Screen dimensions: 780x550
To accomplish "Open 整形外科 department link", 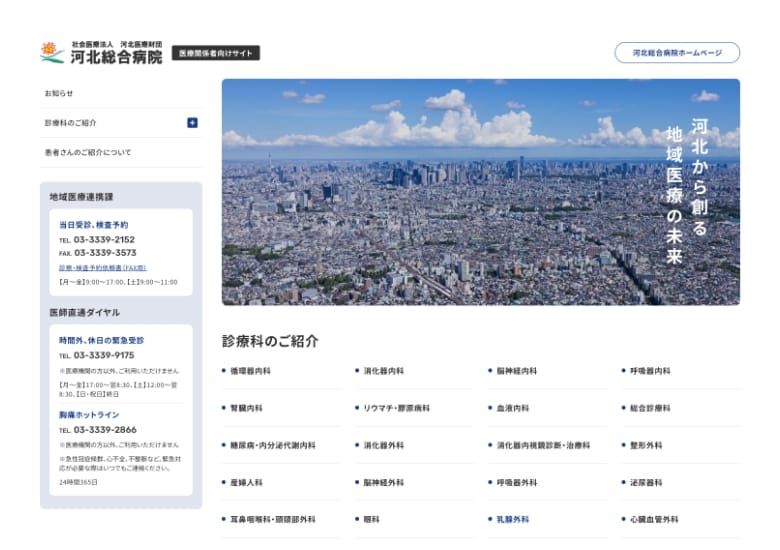I will click(646, 446).
